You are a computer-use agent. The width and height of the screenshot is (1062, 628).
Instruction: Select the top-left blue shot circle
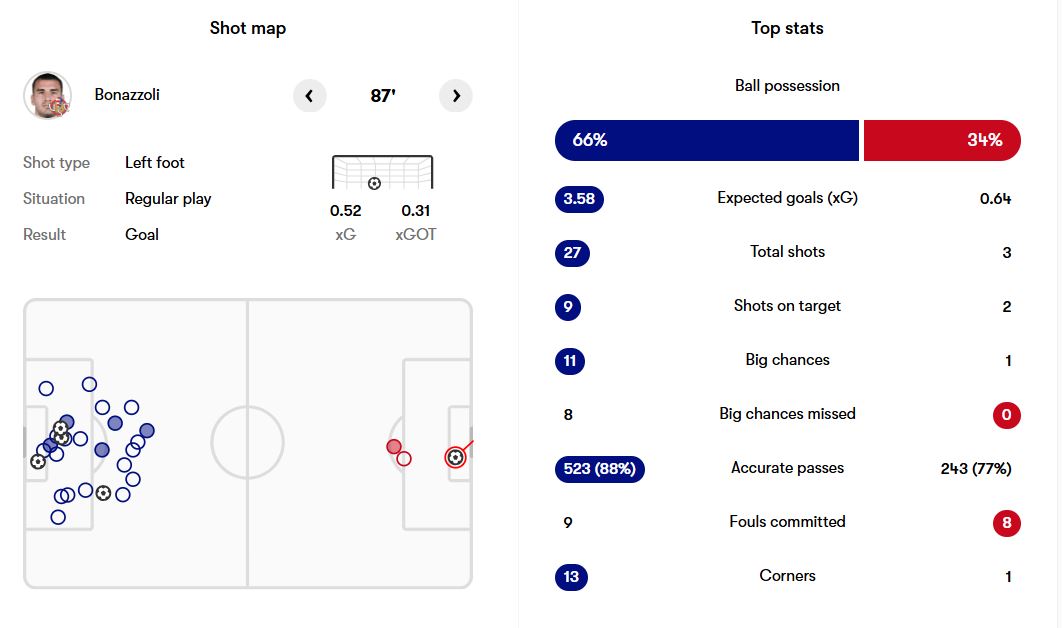[x=46, y=389]
